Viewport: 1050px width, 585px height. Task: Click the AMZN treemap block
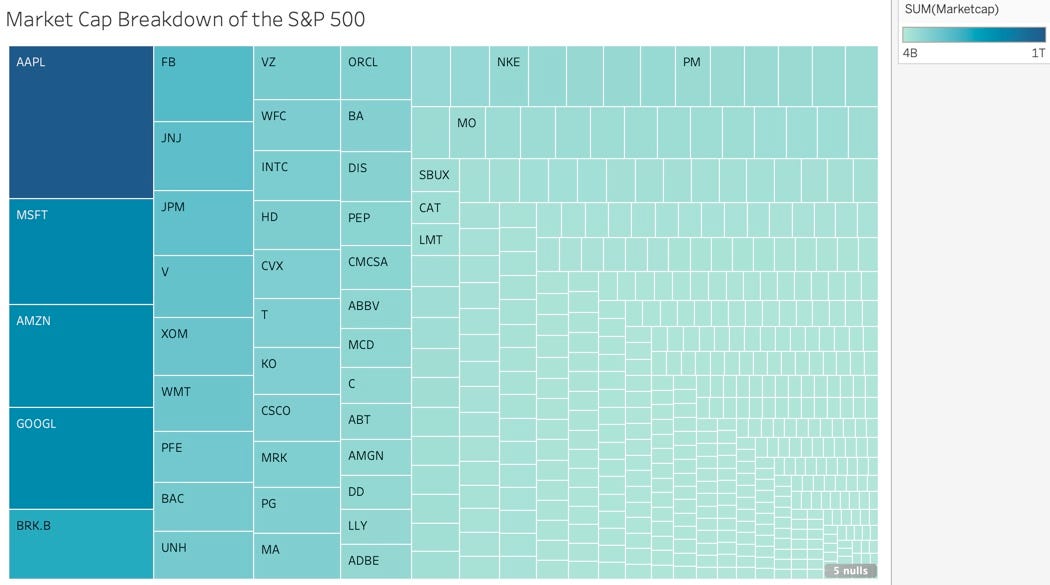click(x=80, y=355)
